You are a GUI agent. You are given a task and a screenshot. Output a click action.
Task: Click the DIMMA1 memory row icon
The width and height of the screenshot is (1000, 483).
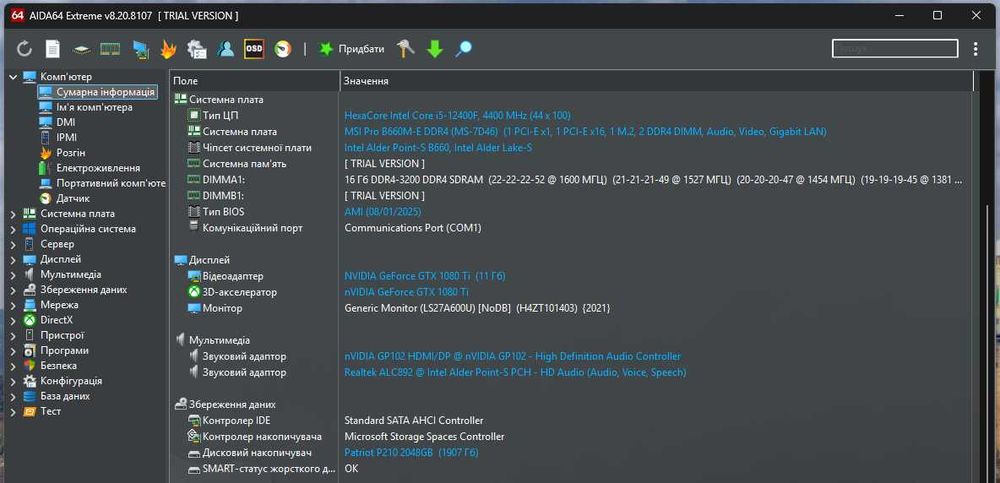point(194,179)
